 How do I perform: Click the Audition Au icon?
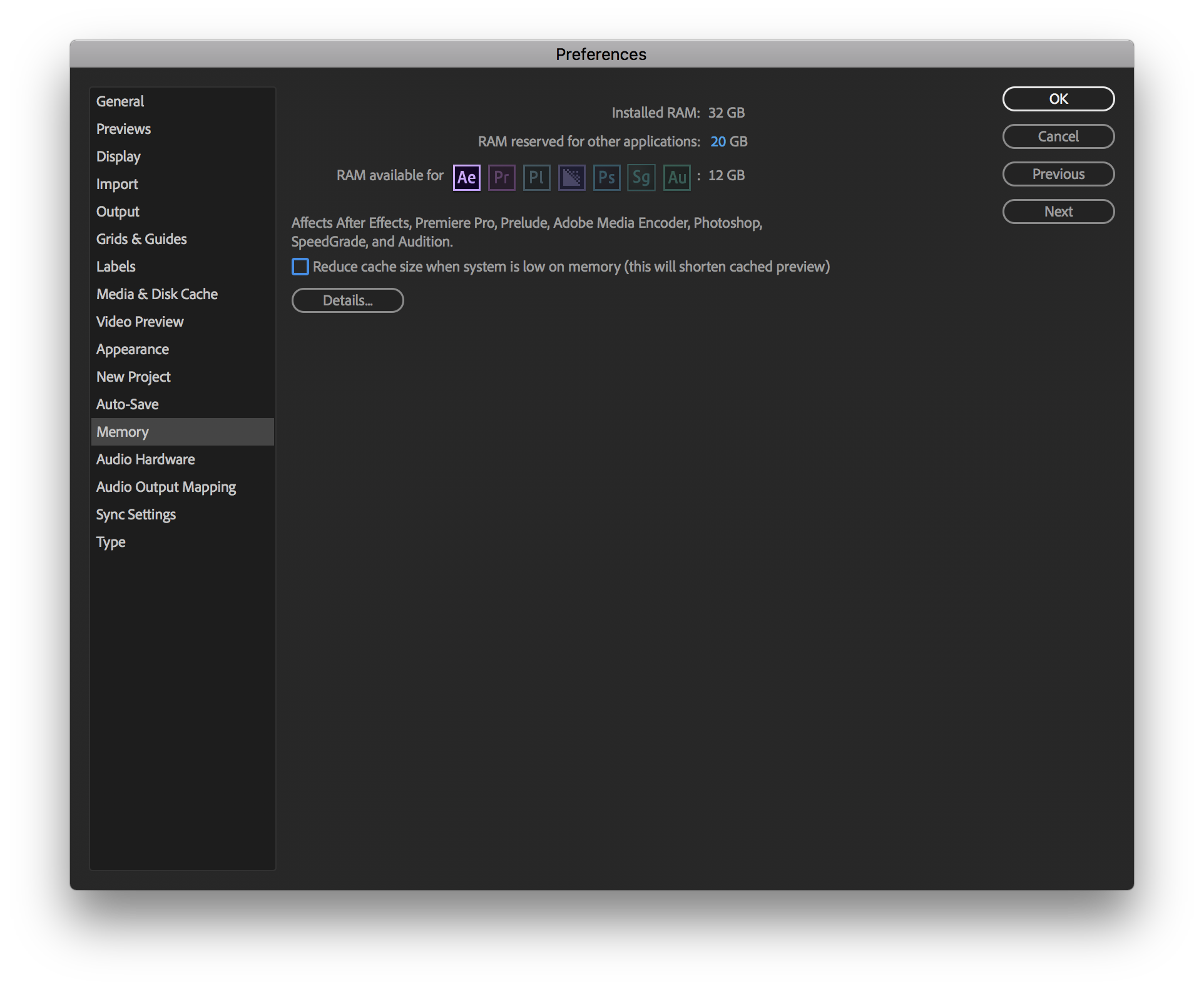click(x=676, y=178)
